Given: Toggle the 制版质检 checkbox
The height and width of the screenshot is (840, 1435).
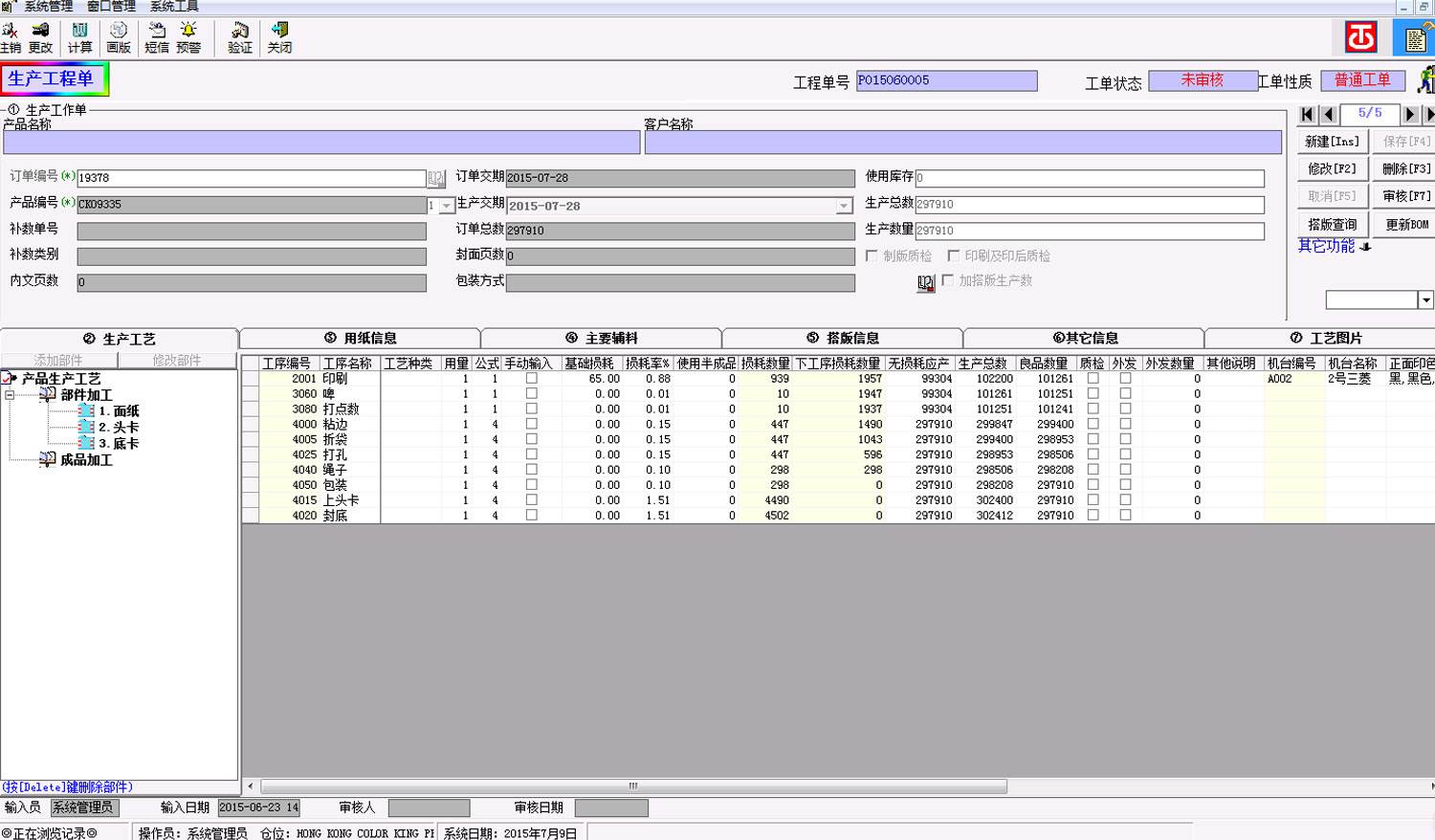Looking at the screenshot, I should (872, 256).
